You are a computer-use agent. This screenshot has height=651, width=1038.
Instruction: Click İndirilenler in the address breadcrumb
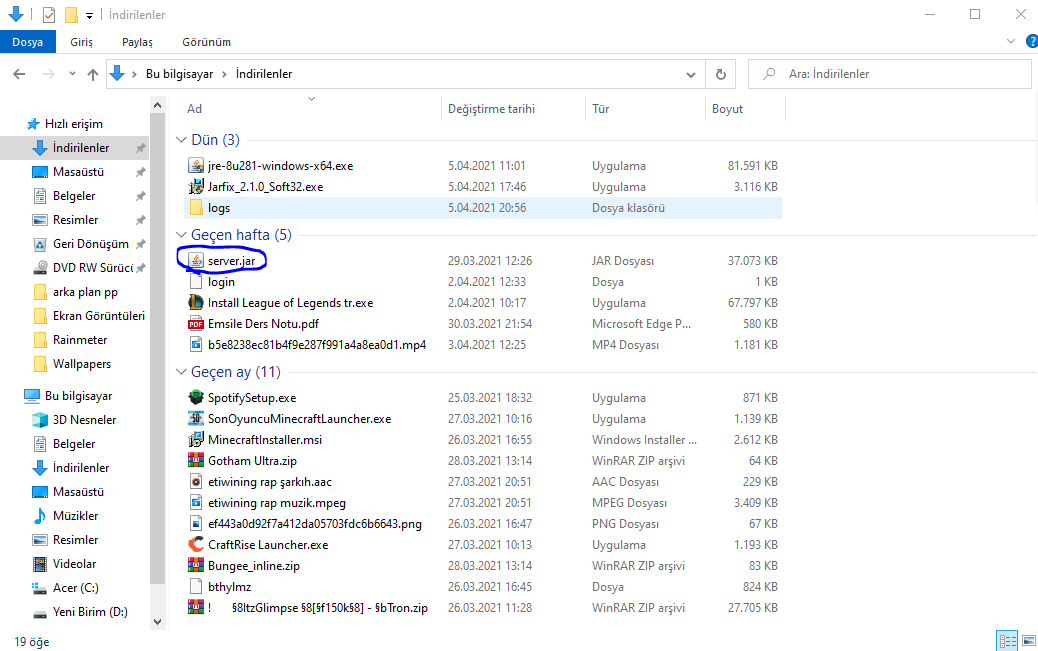coord(264,74)
